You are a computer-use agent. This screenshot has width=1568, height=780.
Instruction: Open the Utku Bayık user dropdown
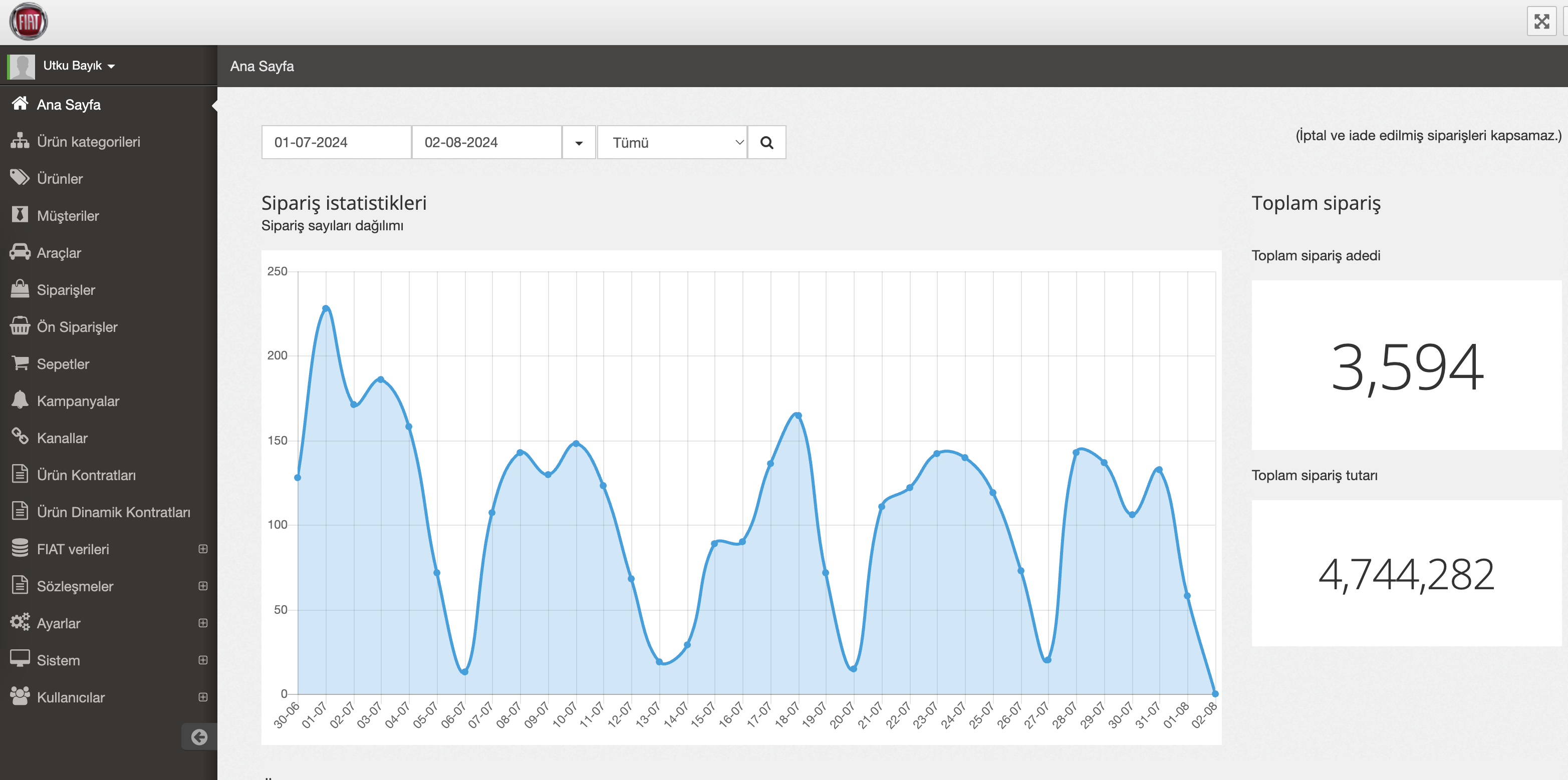(x=79, y=66)
